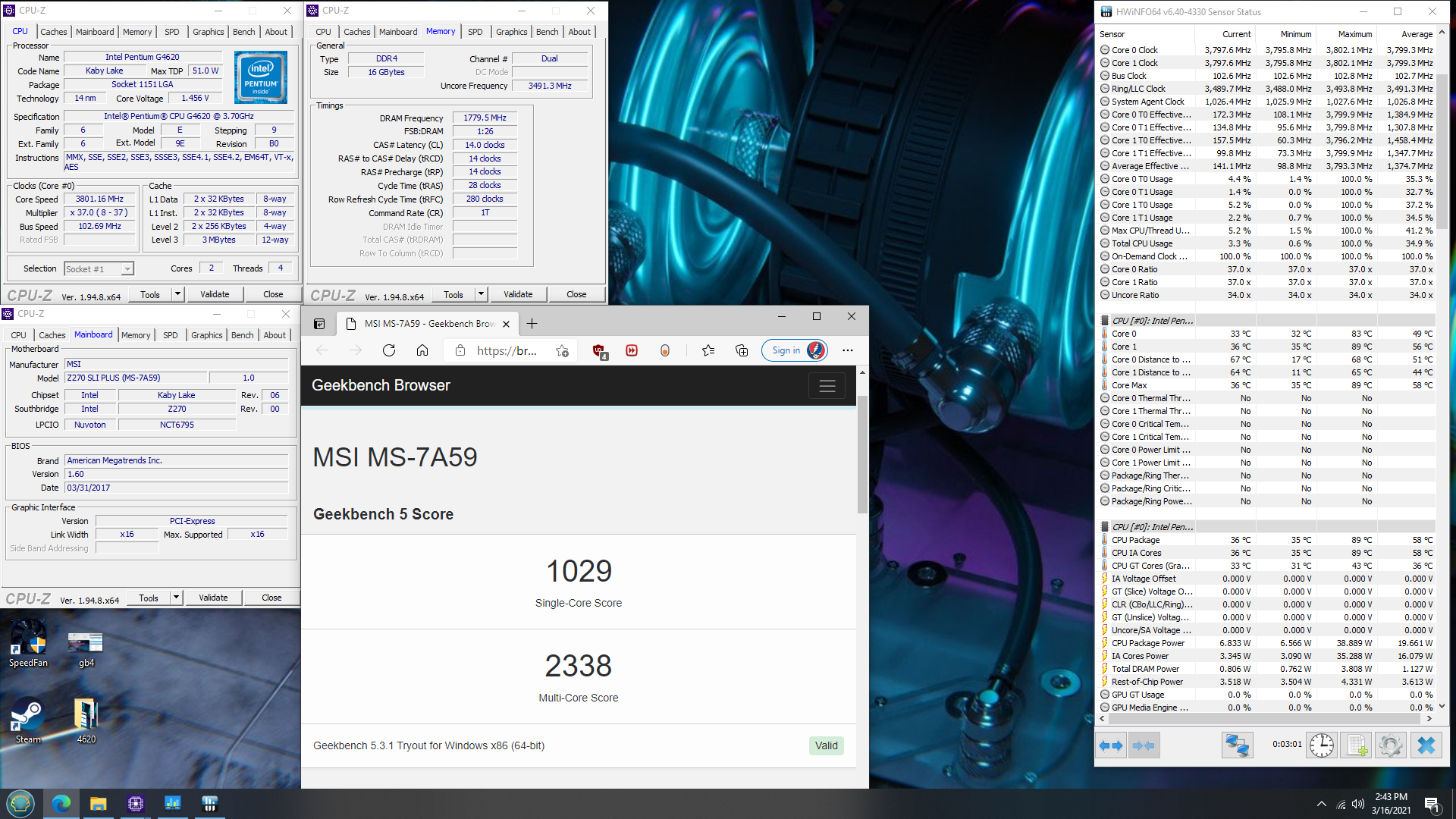
Task: Open gb4 desktop shortcut
Action: [86, 648]
